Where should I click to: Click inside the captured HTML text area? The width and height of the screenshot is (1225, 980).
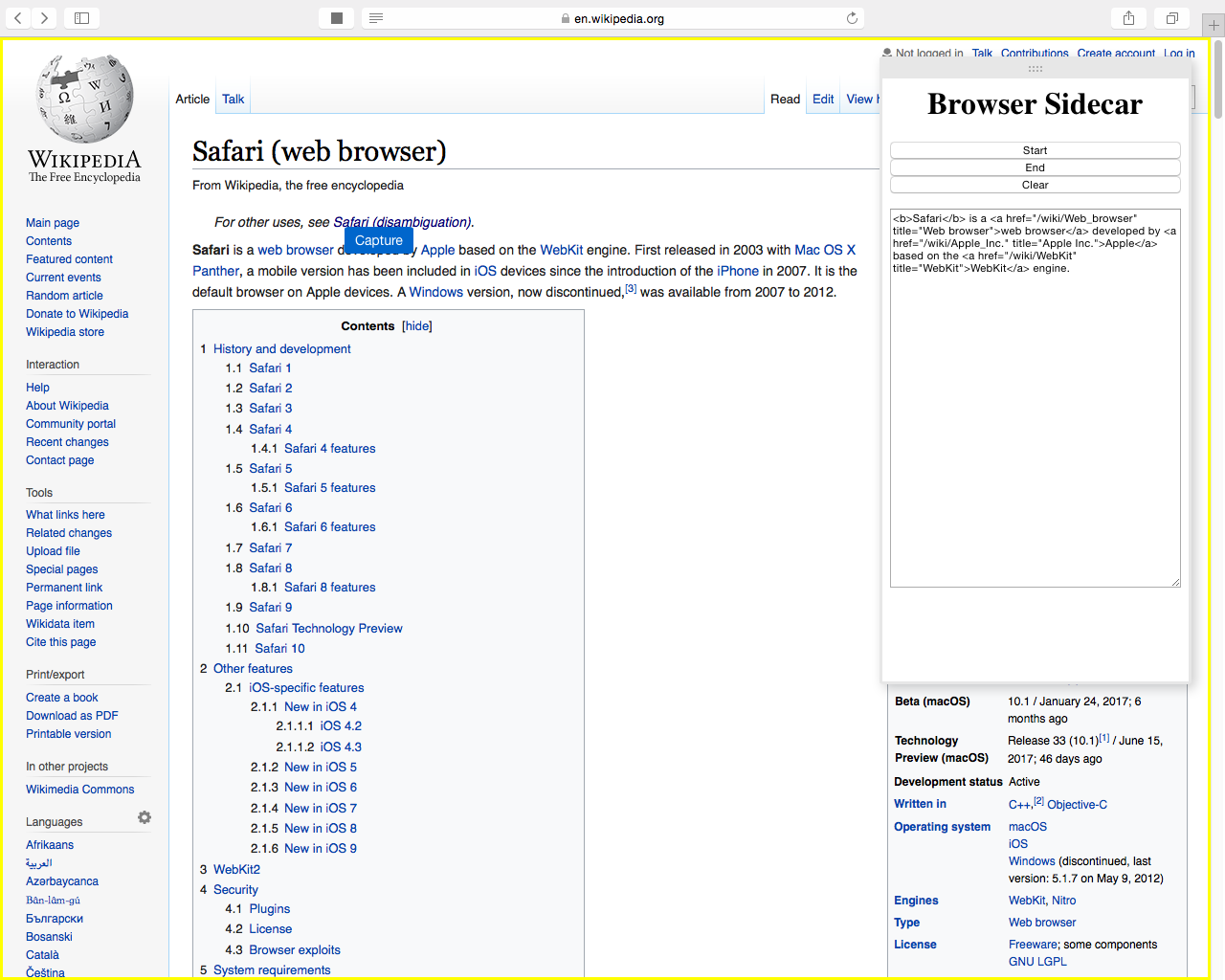(x=1035, y=398)
